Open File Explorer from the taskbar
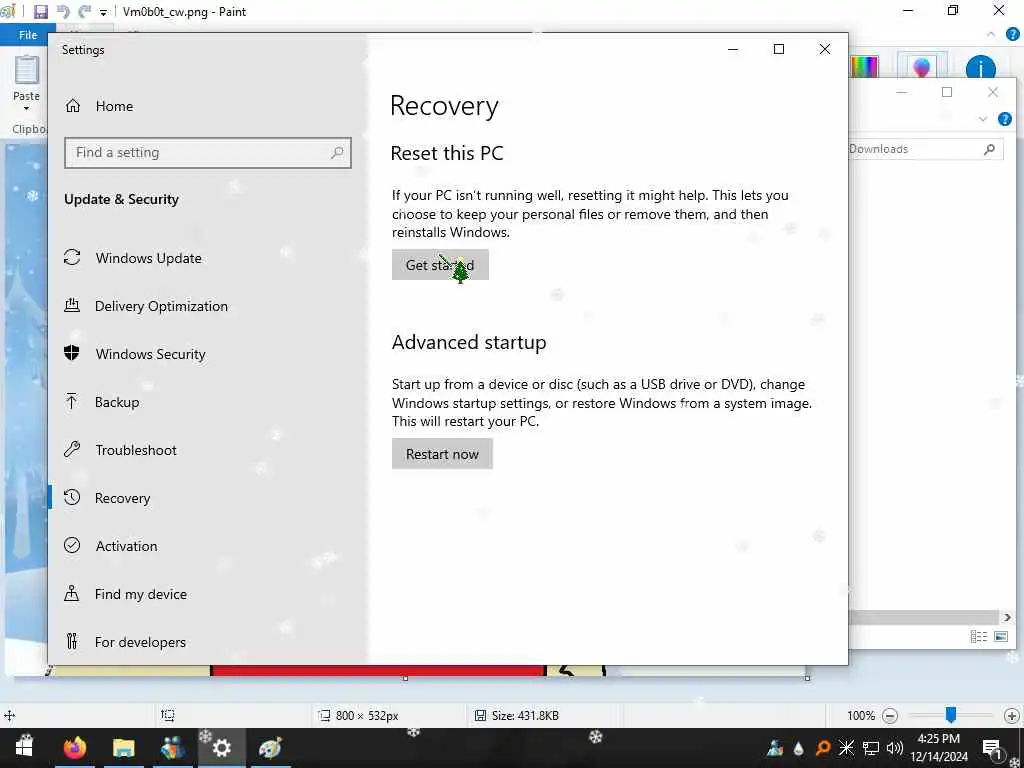The image size is (1024, 768). [123, 747]
